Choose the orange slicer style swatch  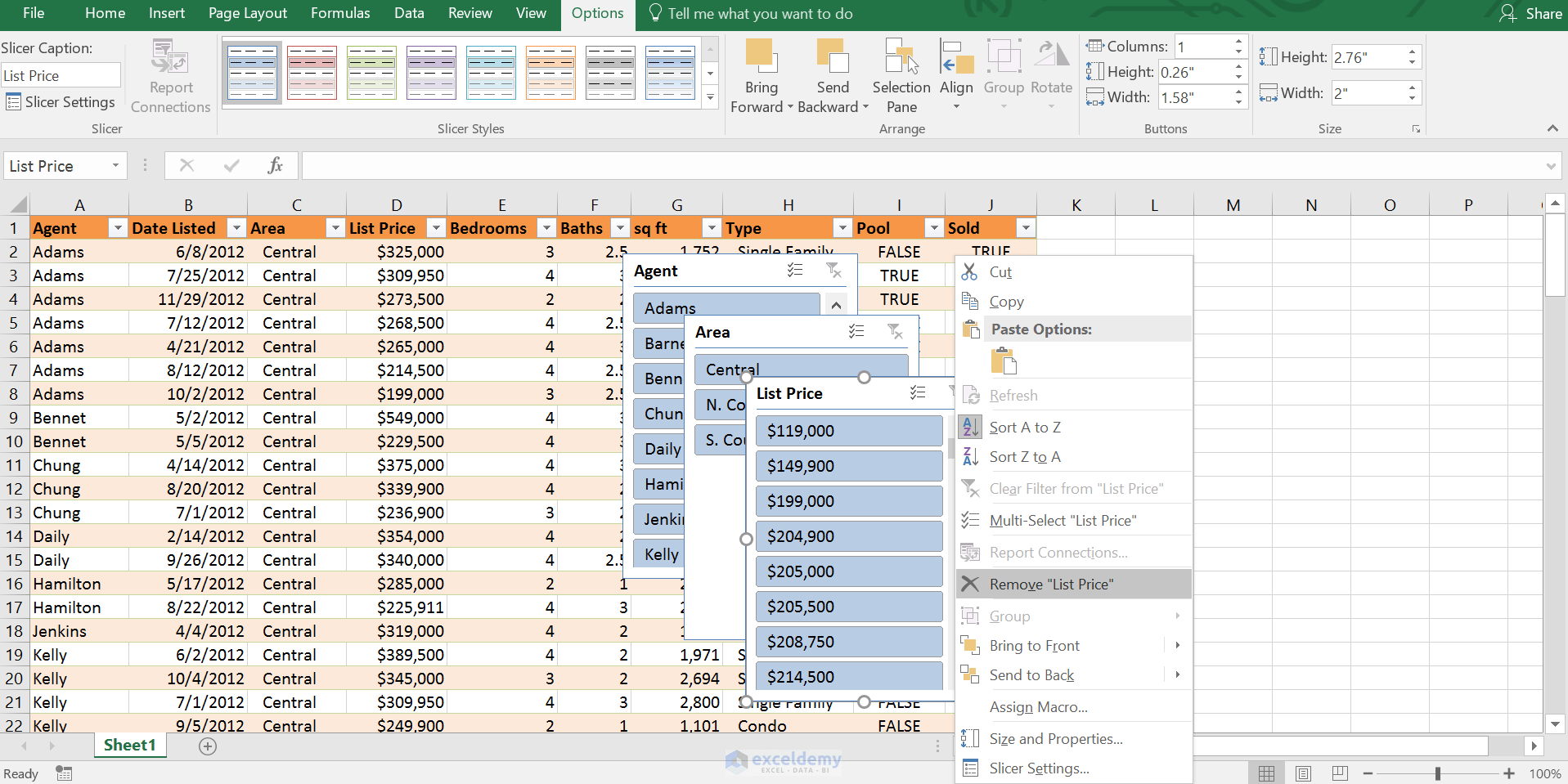(x=550, y=73)
